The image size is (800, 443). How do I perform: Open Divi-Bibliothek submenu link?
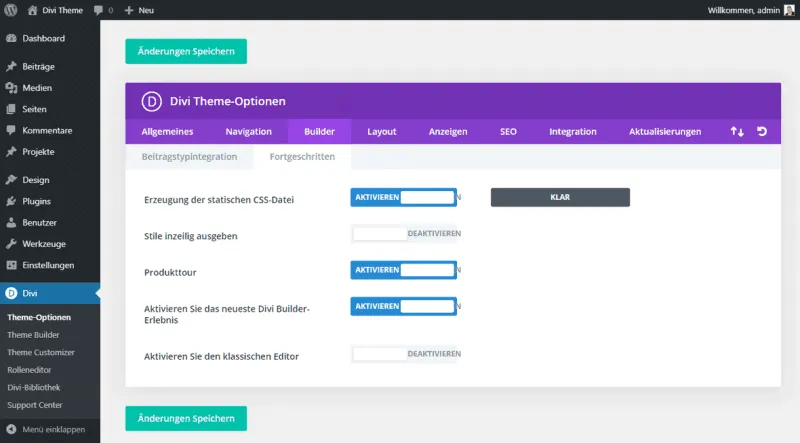[x=34, y=387]
